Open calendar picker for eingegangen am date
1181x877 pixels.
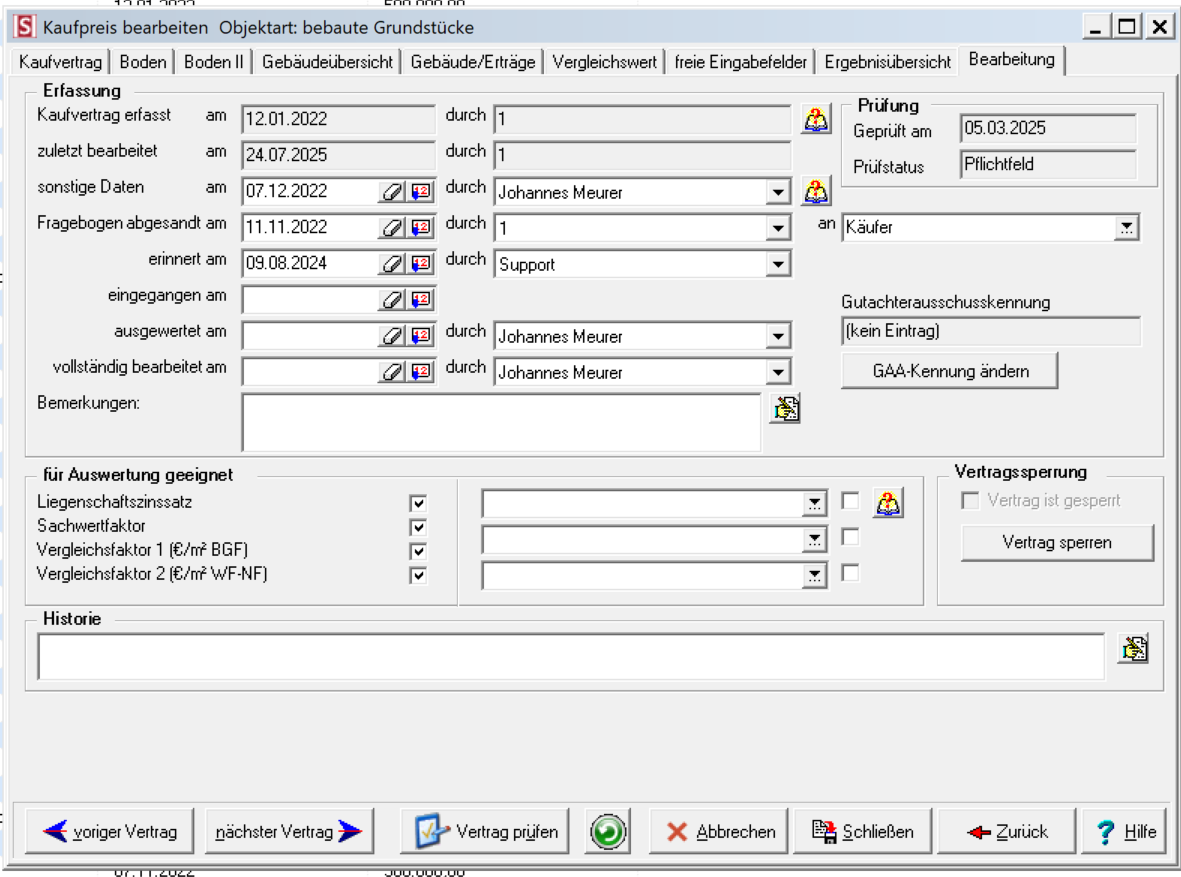point(421,300)
